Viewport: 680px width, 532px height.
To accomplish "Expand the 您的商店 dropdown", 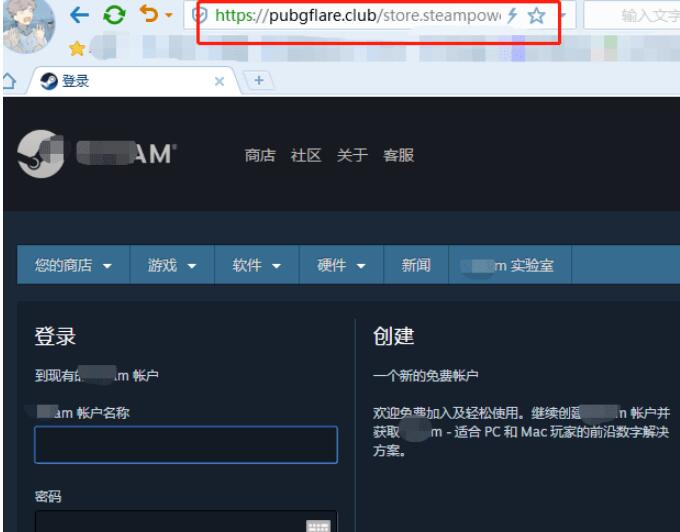I will (73, 265).
